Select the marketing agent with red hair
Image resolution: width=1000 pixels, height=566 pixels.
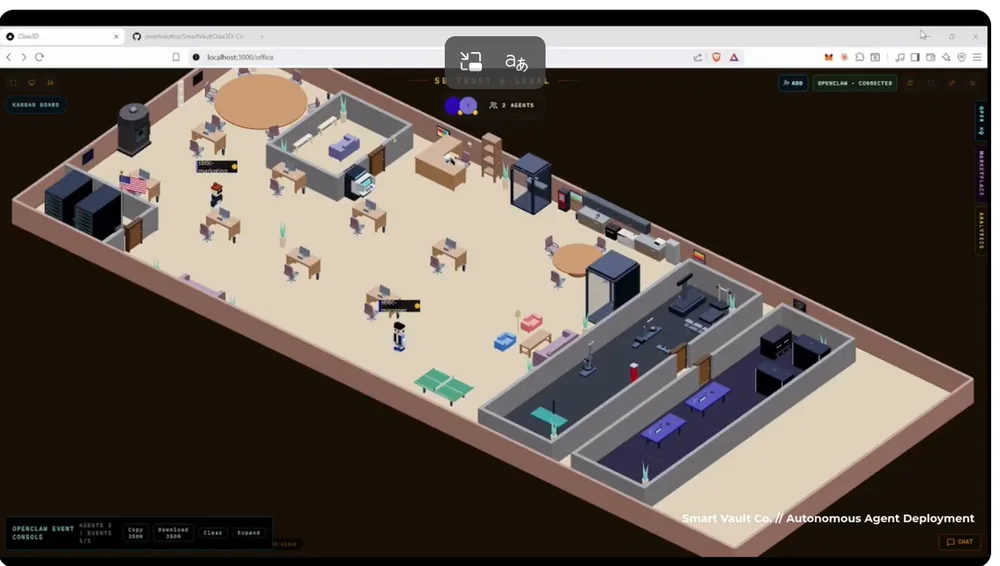pos(217,194)
